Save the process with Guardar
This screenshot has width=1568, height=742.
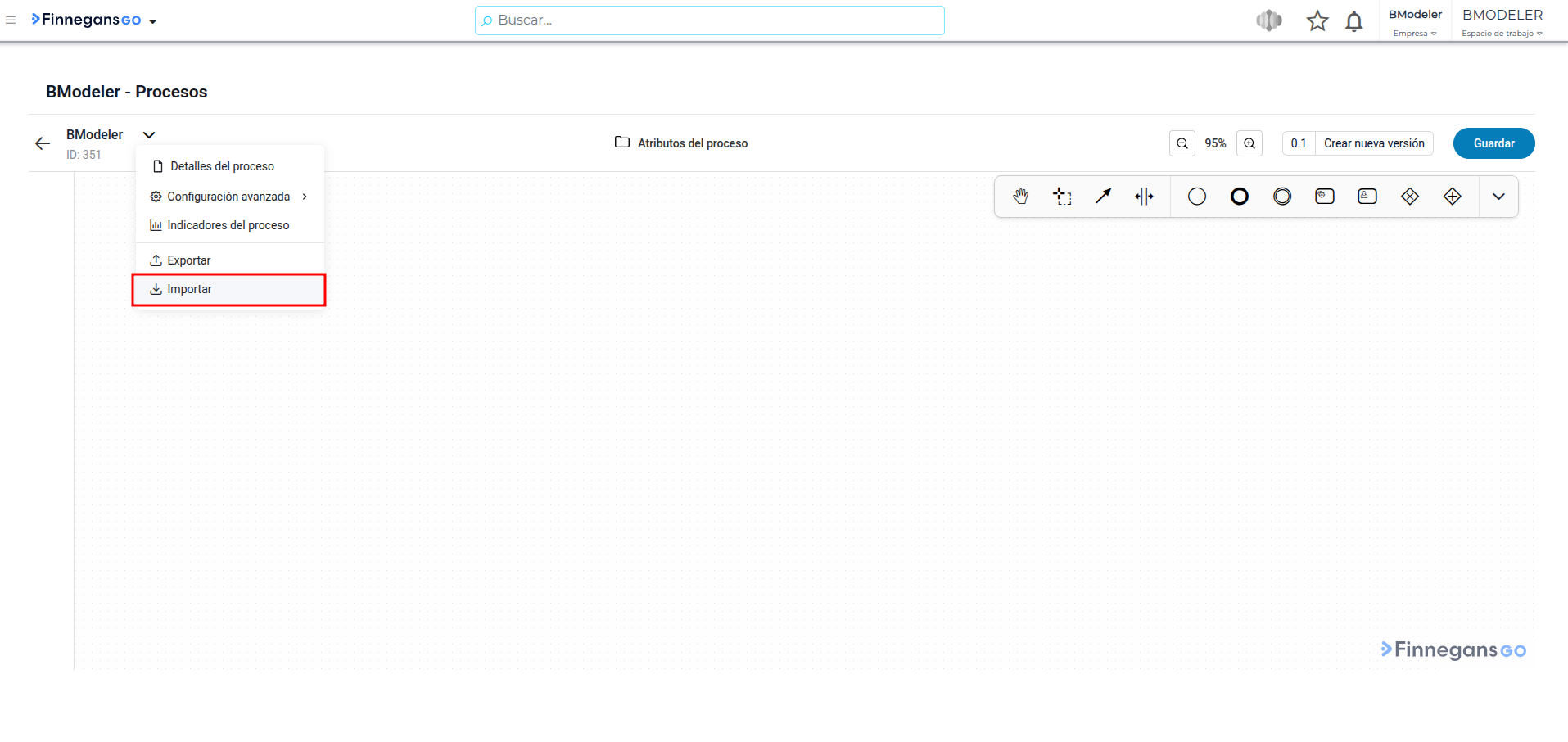tap(1493, 143)
